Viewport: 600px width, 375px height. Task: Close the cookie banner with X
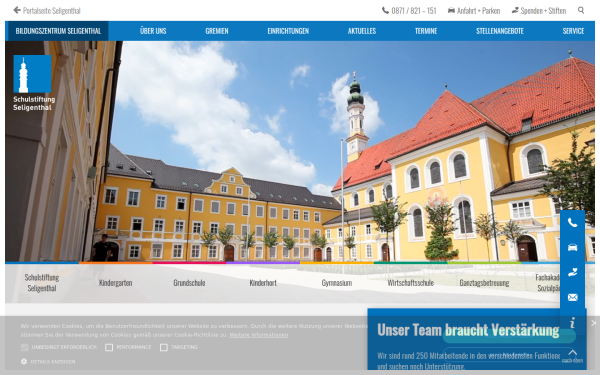pos(593,323)
